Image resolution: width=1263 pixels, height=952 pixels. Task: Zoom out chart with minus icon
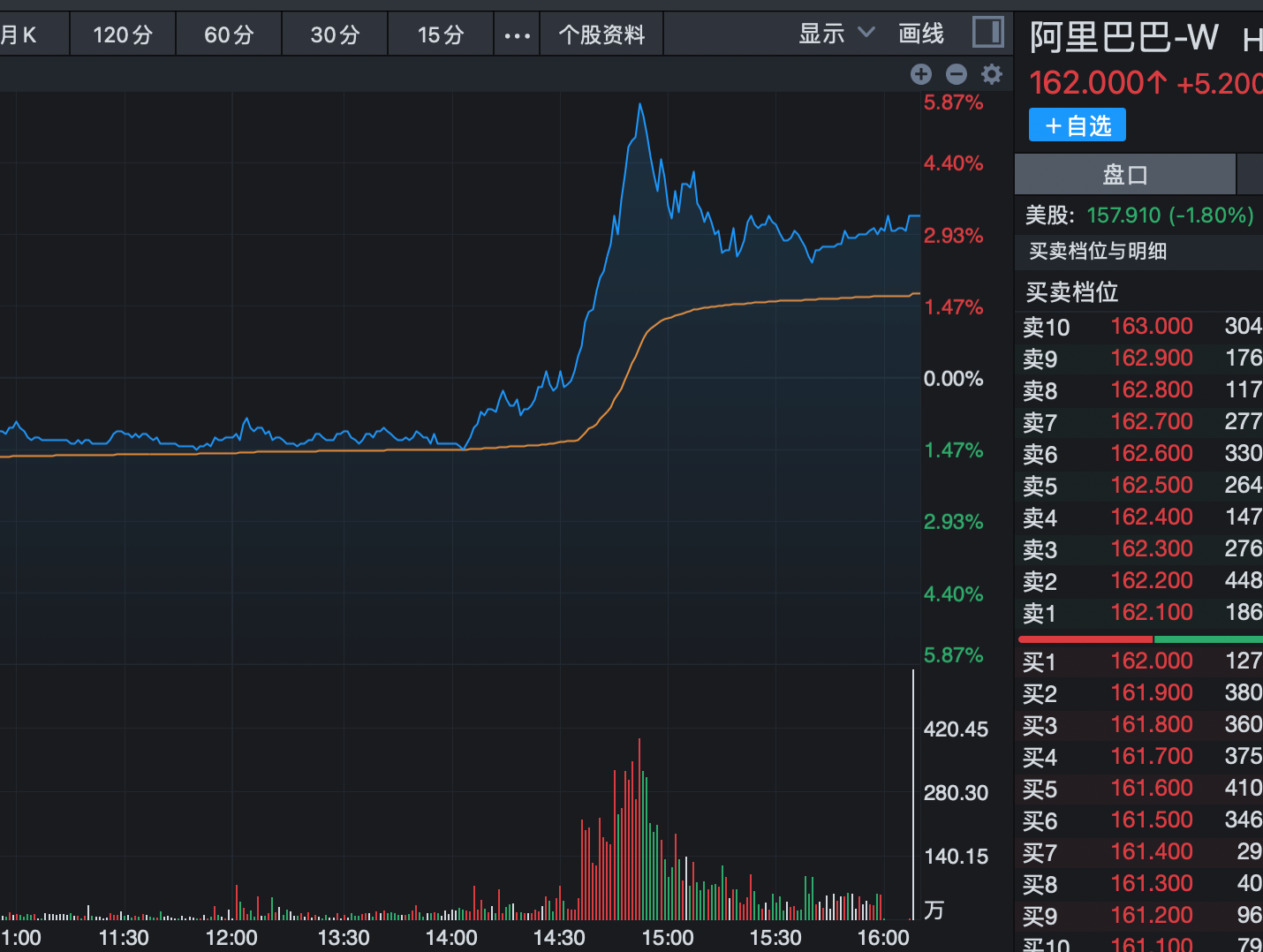click(x=957, y=74)
